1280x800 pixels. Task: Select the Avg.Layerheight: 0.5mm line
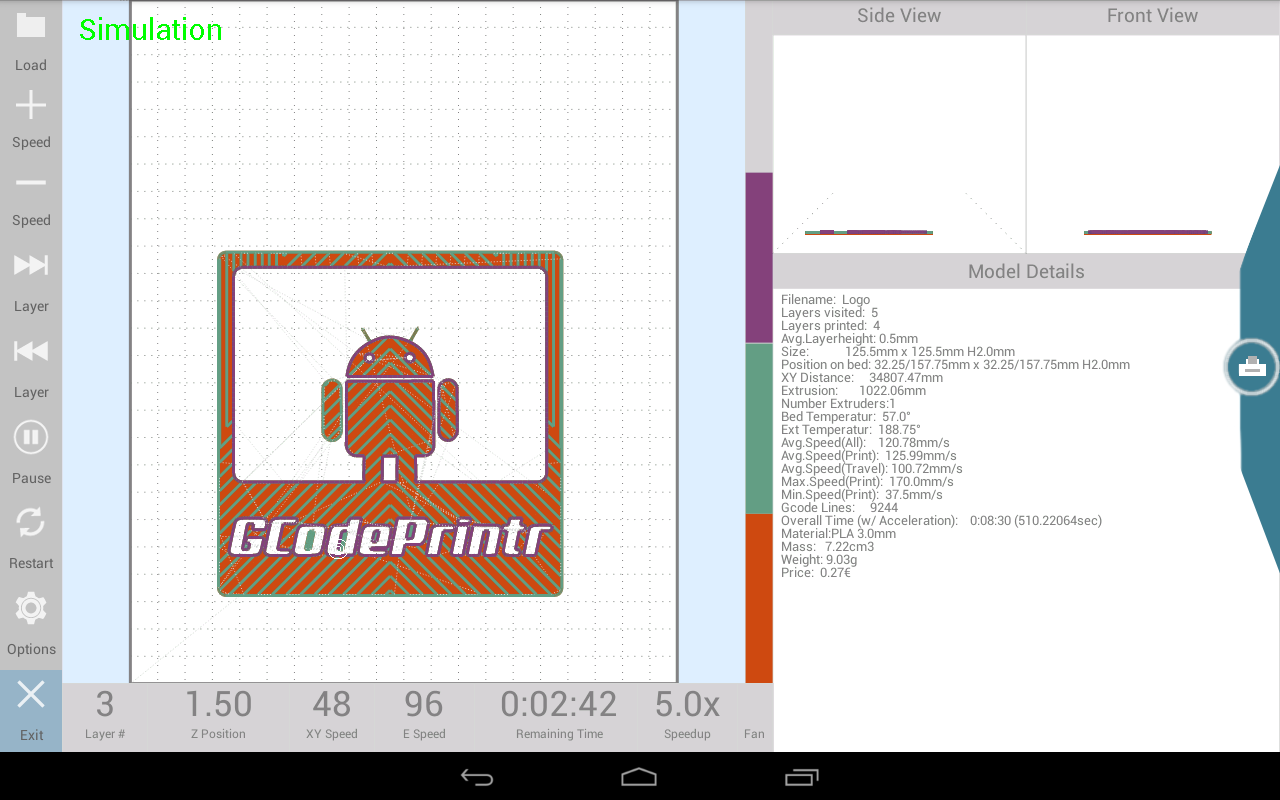click(849, 338)
